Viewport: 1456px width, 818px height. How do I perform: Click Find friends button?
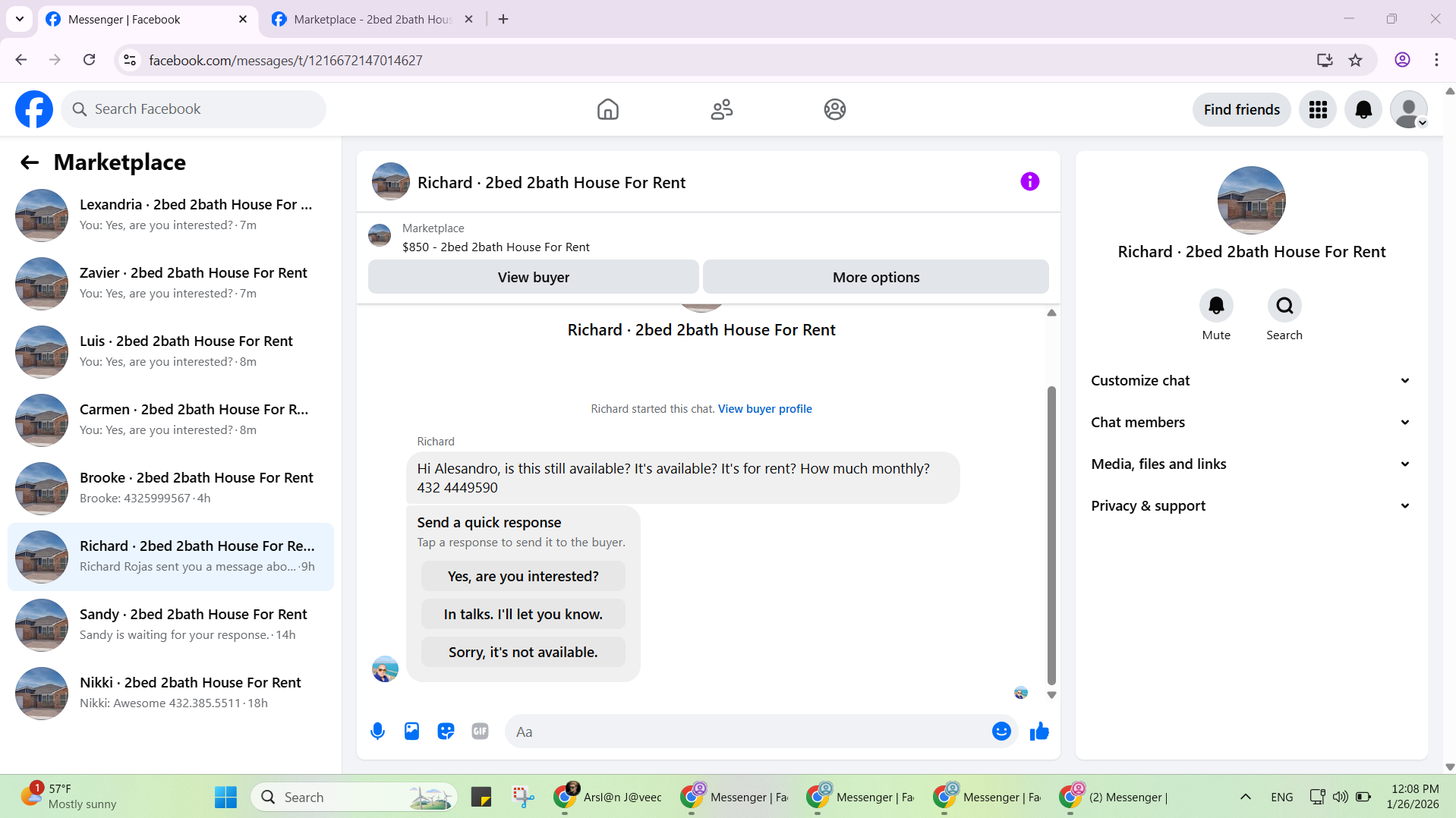pyautogui.click(x=1241, y=109)
